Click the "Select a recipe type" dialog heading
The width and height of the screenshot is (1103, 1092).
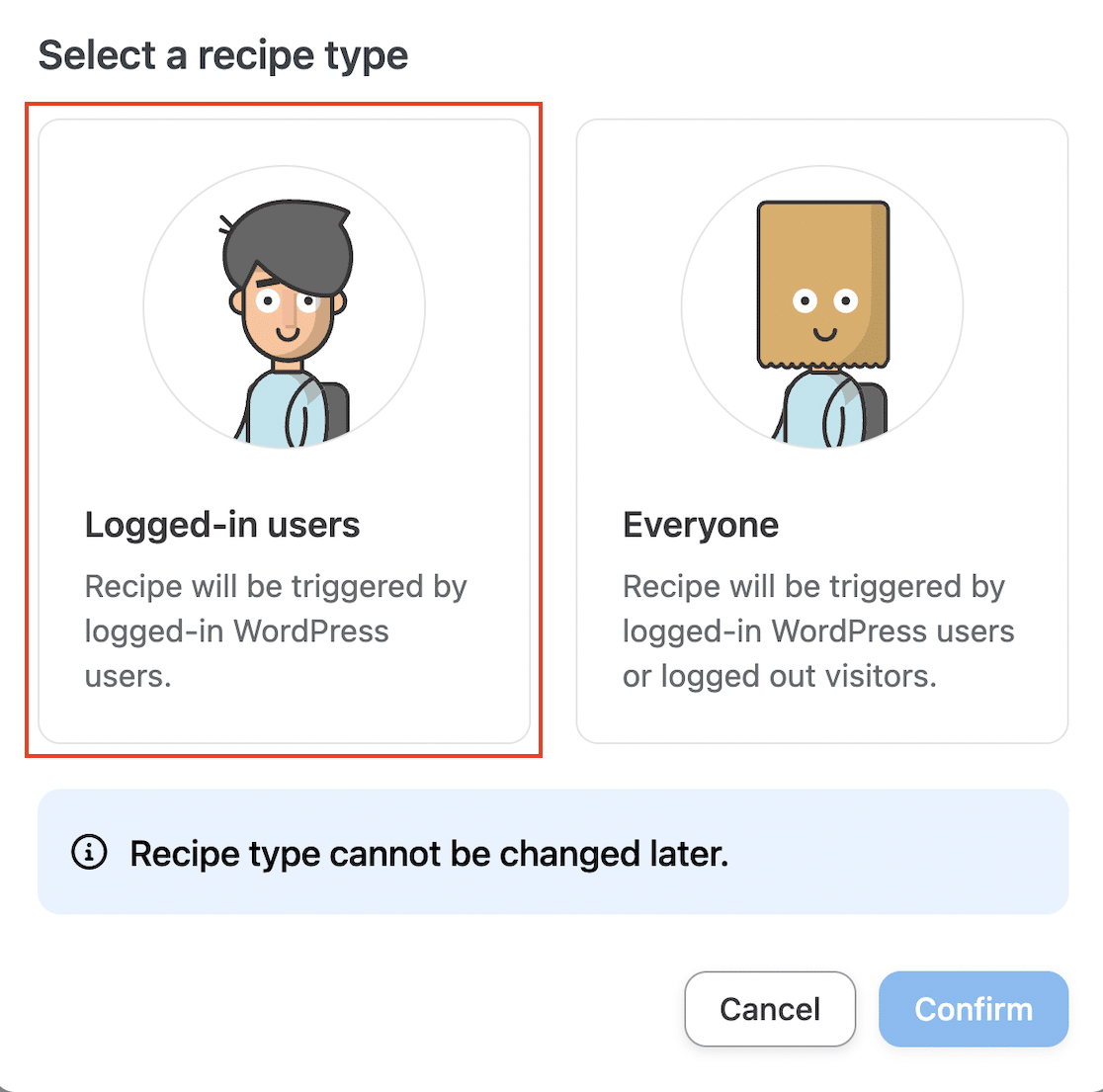pos(223,55)
